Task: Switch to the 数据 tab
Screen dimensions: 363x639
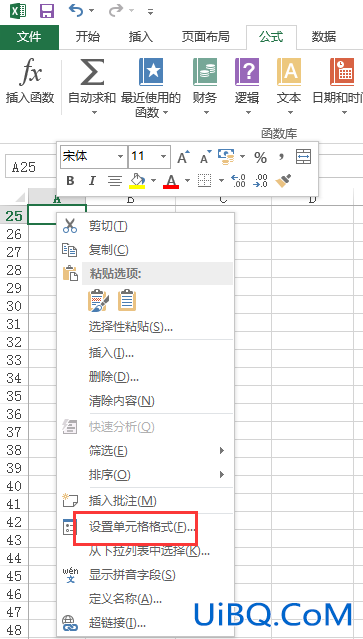Action: coord(324,37)
